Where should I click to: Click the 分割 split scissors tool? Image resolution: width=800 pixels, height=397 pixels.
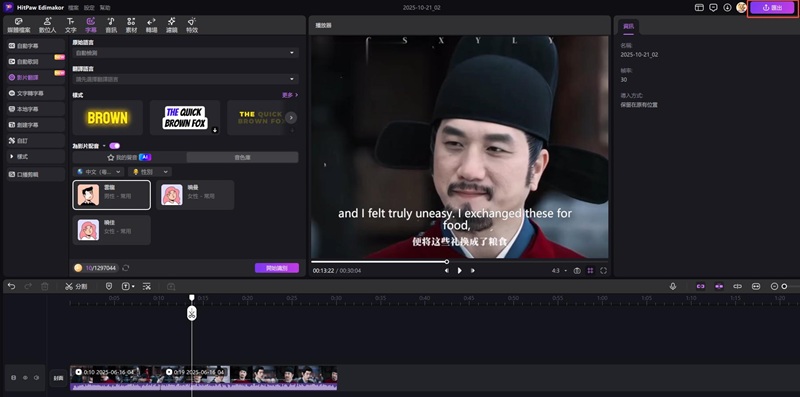pyautogui.click(x=76, y=286)
